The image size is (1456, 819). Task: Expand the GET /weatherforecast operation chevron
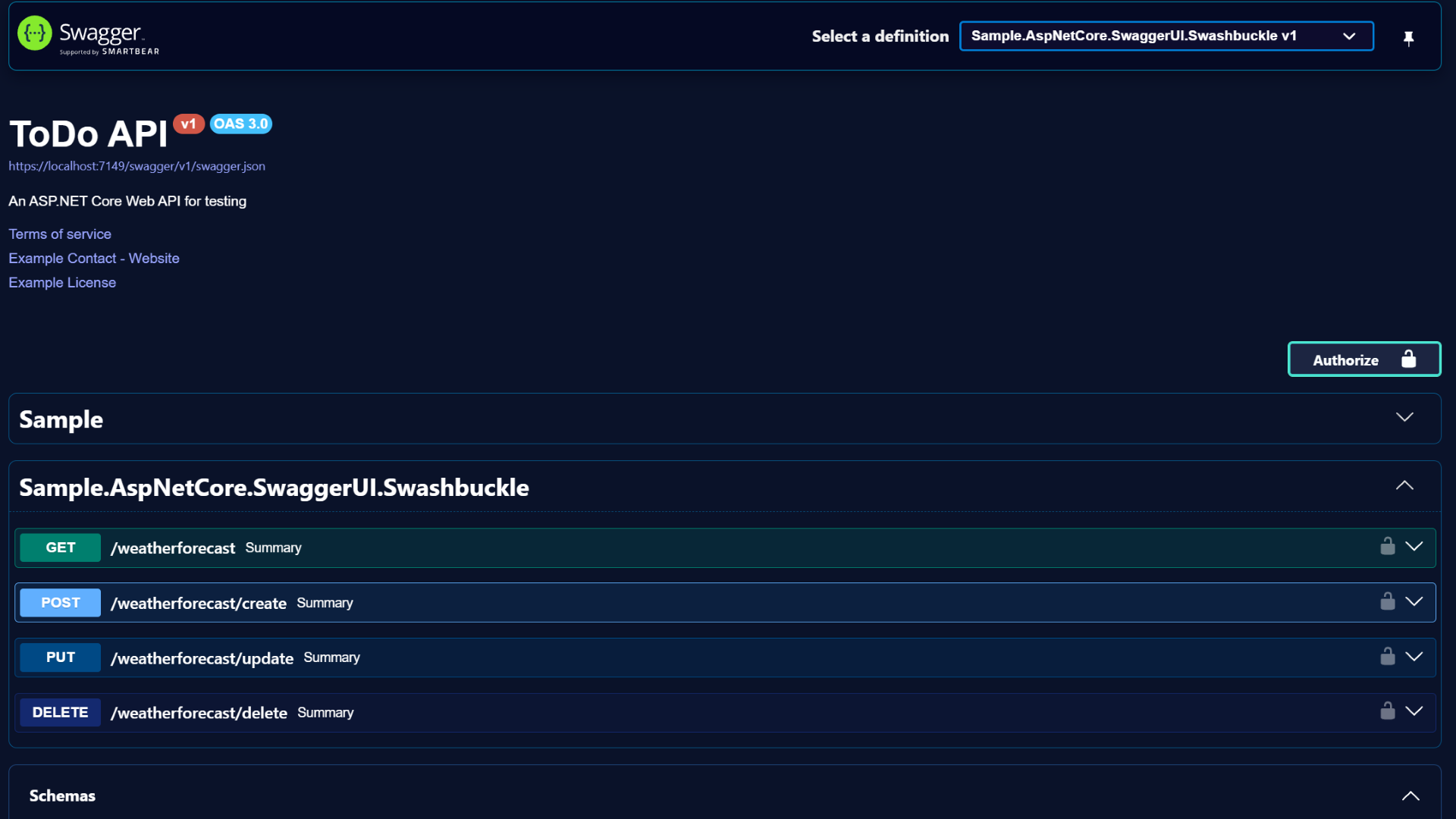[x=1414, y=547]
